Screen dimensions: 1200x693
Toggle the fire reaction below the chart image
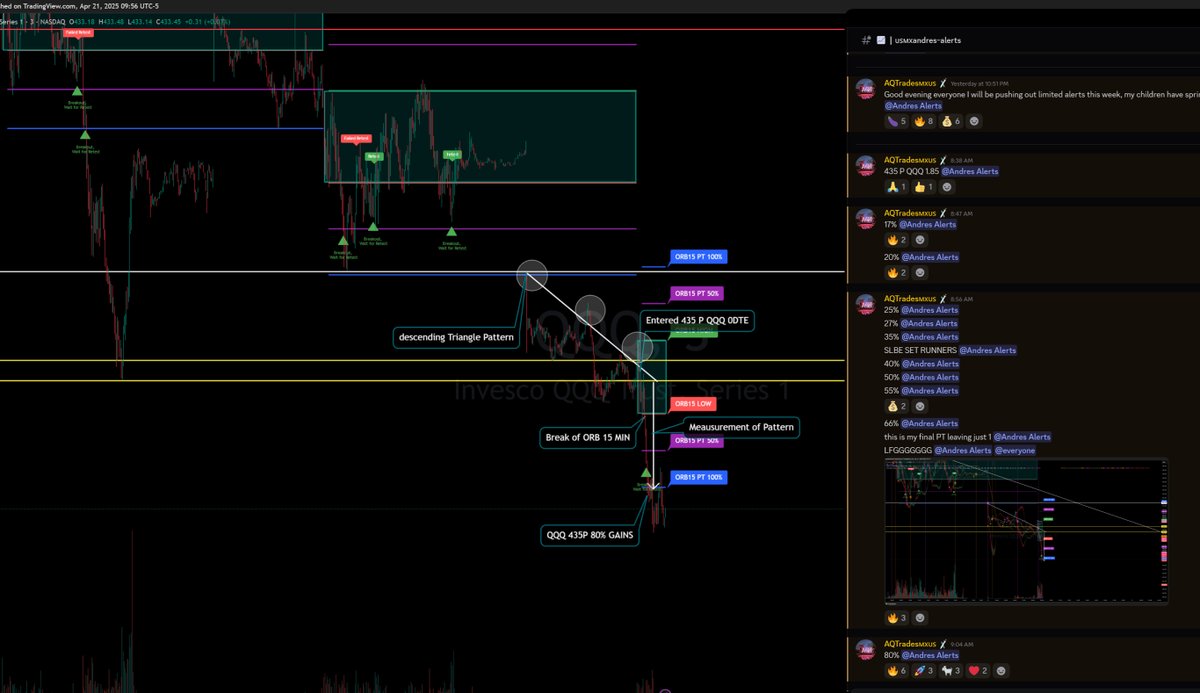pyautogui.click(x=896, y=618)
